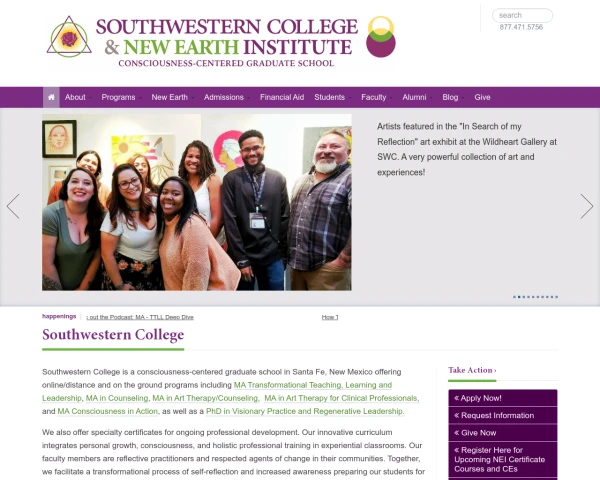Open the Give menu item
This screenshot has width=600, height=480.
click(483, 97)
